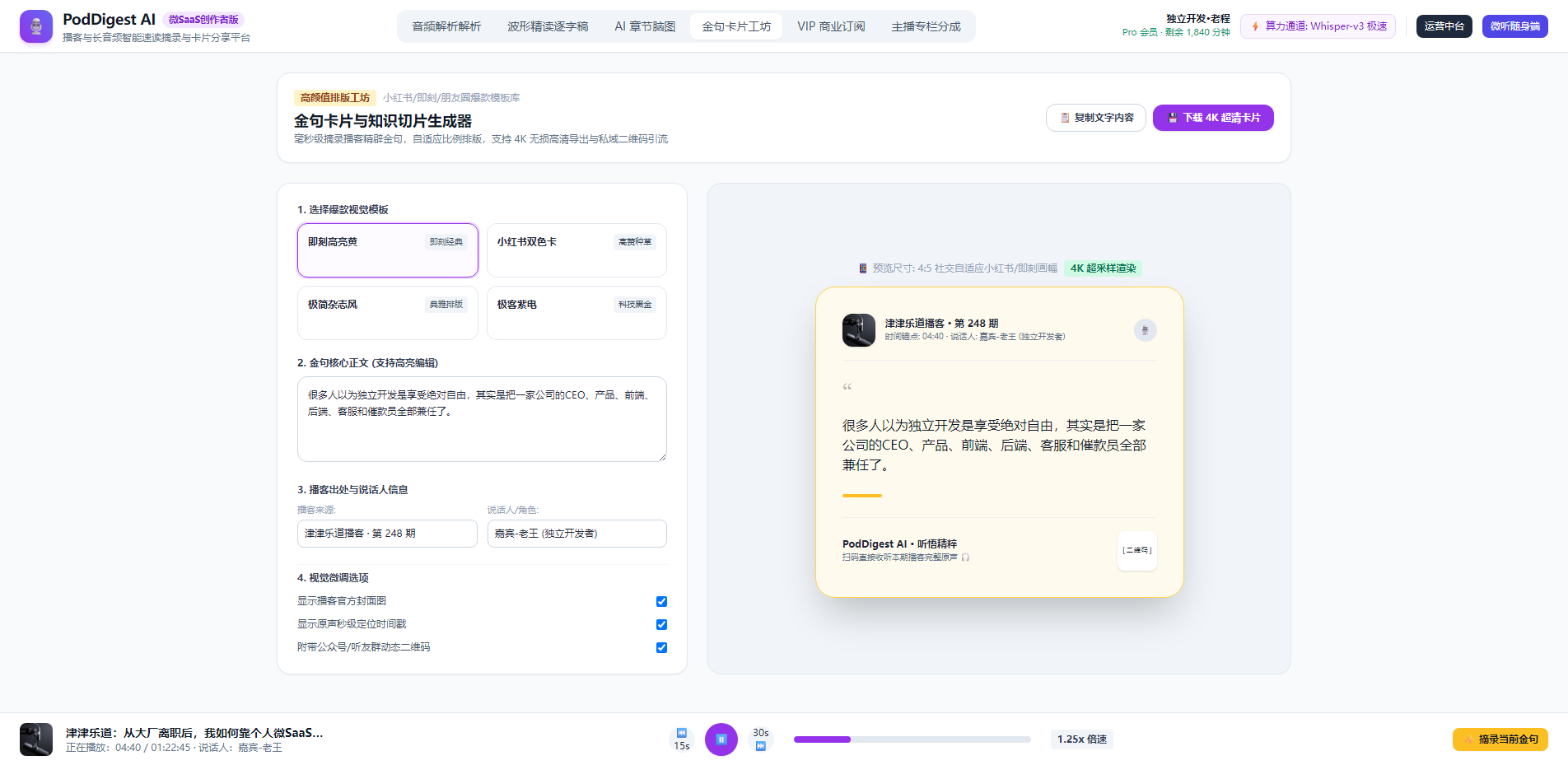Click the 算力通道 Whisper-v3 极速 badge
Viewport: 1568px width, 765px height.
[1318, 26]
